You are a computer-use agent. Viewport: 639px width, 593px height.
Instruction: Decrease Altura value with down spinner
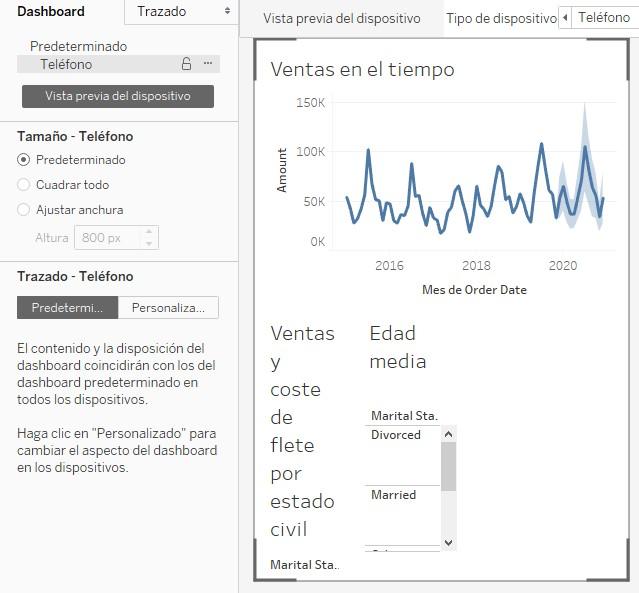pos(149,243)
